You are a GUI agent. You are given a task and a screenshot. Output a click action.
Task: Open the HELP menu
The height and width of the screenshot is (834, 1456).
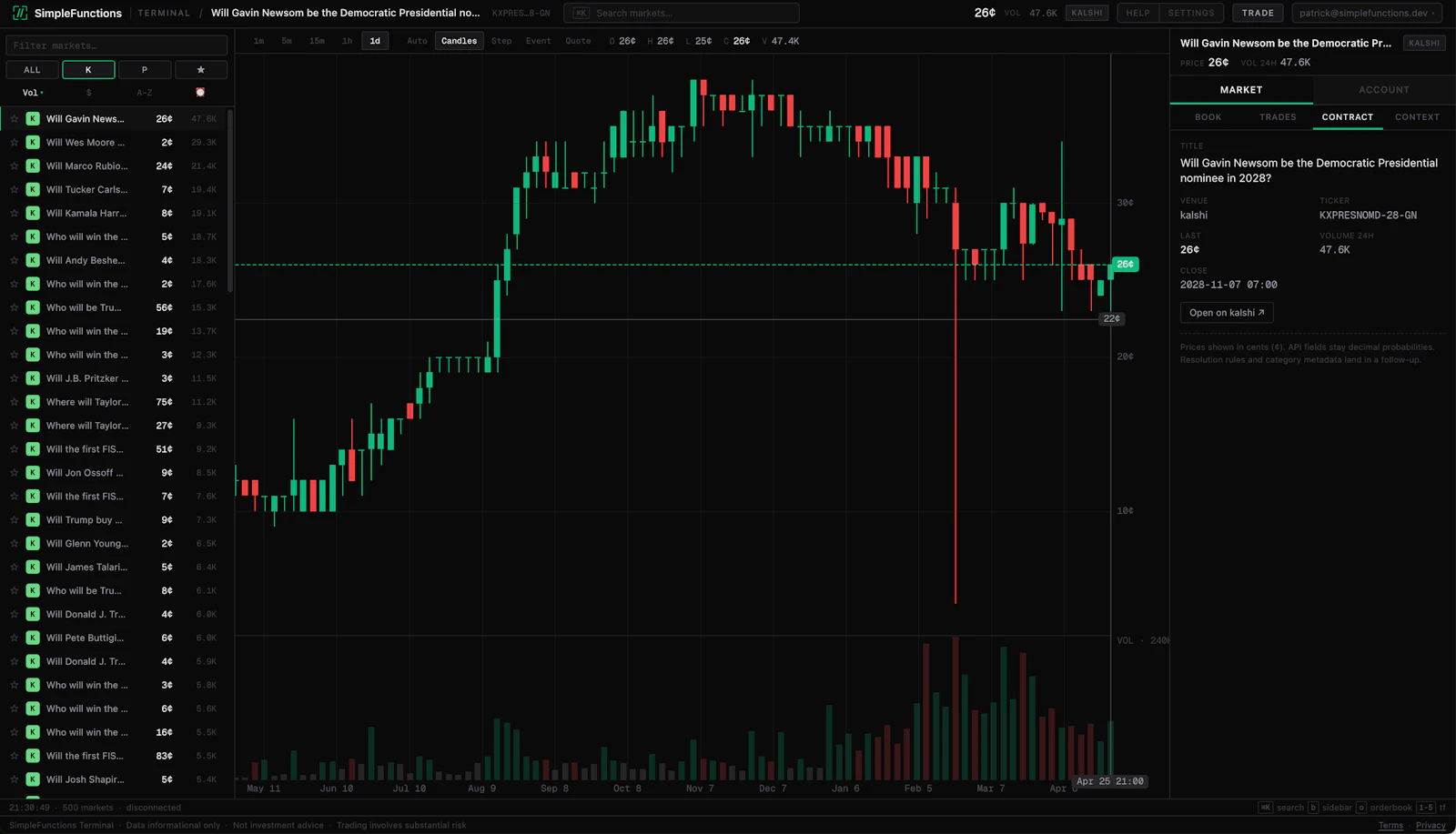click(1137, 13)
